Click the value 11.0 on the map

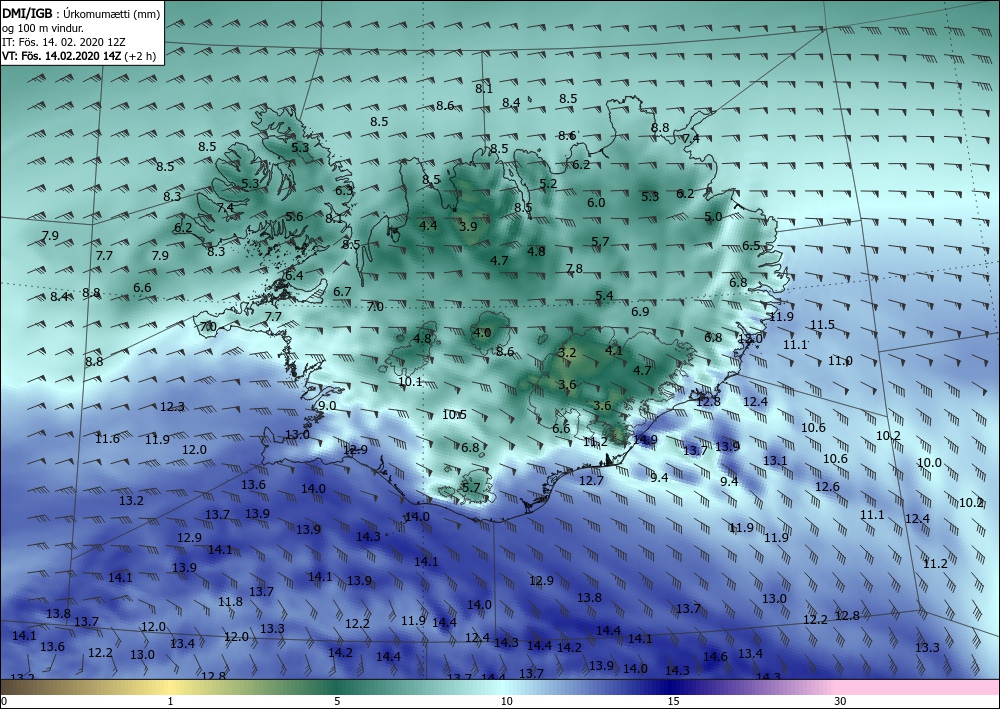point(840,361)
